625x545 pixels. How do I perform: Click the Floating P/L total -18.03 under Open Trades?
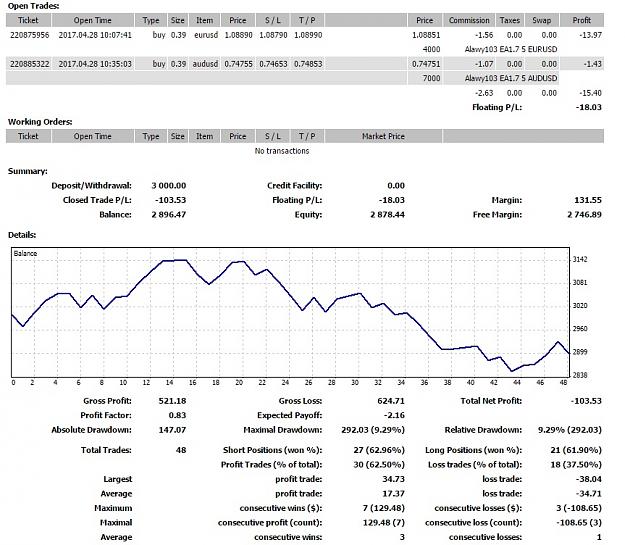tap(588, 107)
